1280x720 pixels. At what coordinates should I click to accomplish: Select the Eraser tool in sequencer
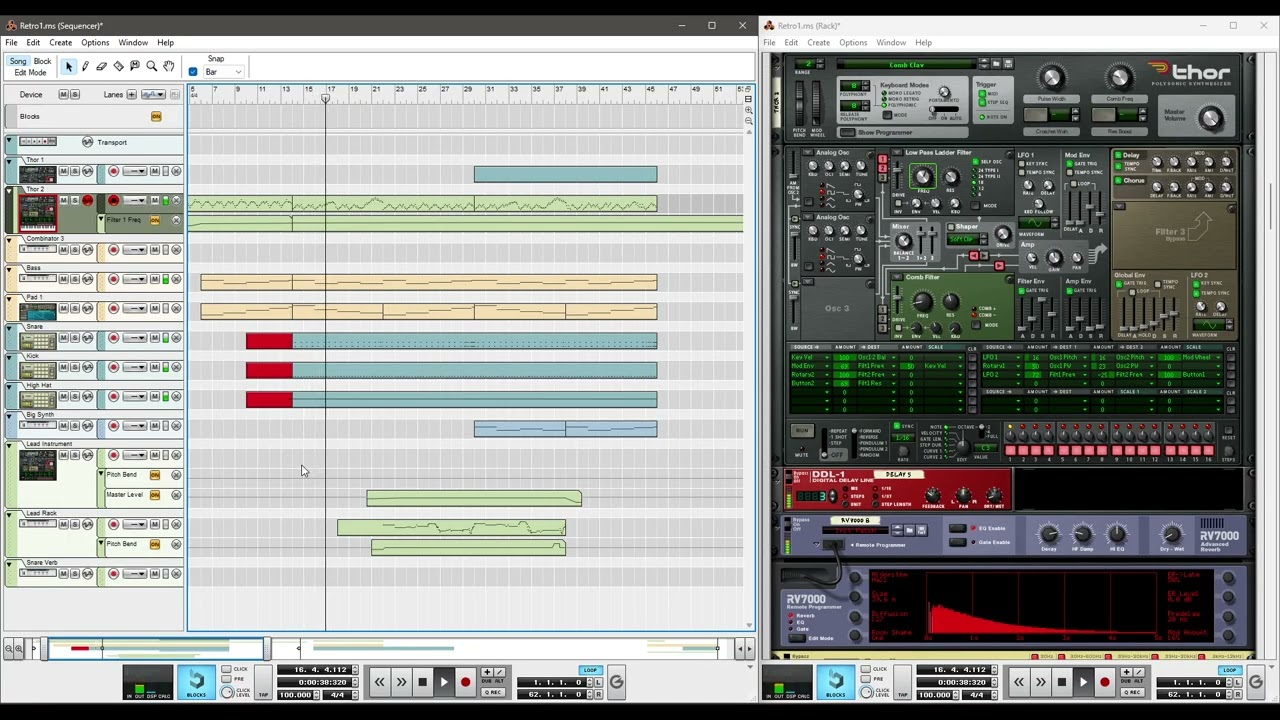point(102,66)
